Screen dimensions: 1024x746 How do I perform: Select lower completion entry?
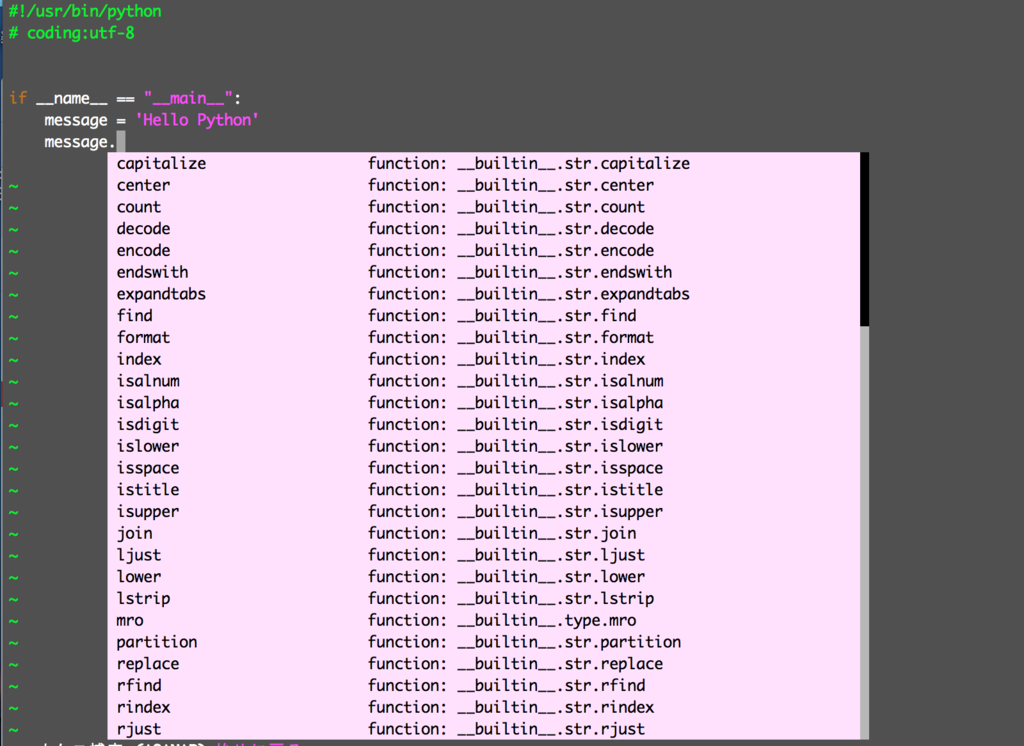click(x=484, y=577)
